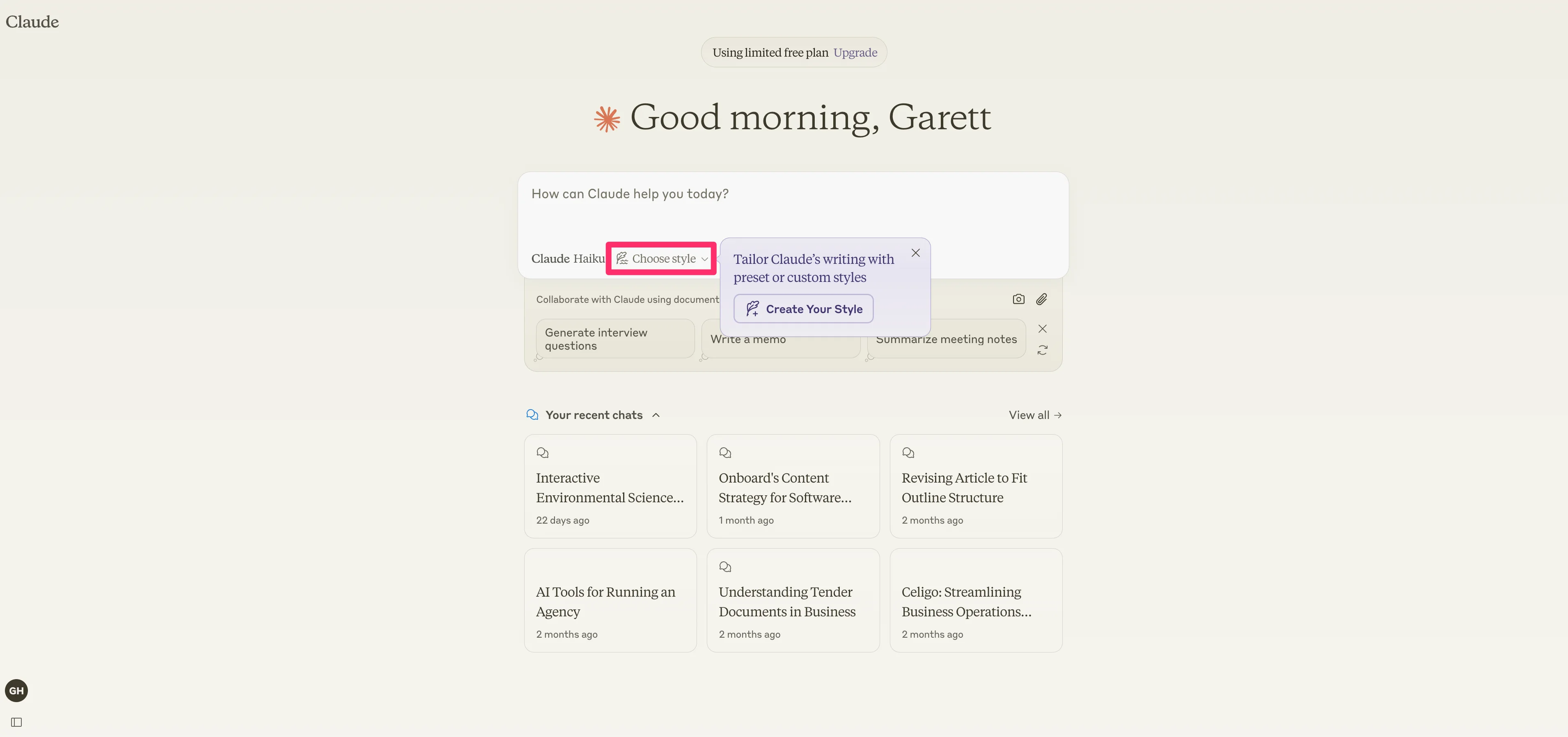Click the Create Your Style button
The height and width of the screenshot is (737, 1568).
click(x=803, y=309)
